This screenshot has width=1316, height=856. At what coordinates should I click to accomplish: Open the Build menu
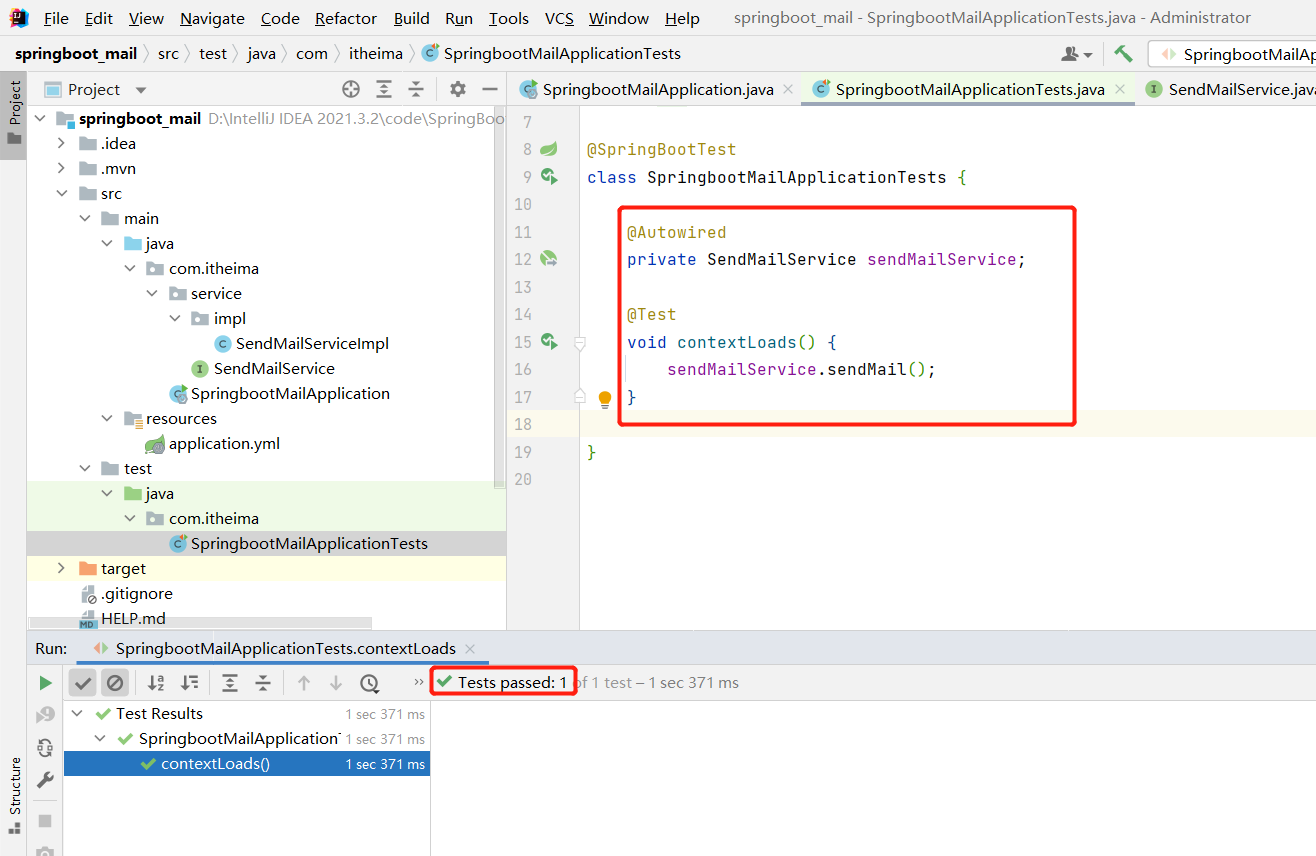point(411,18)
